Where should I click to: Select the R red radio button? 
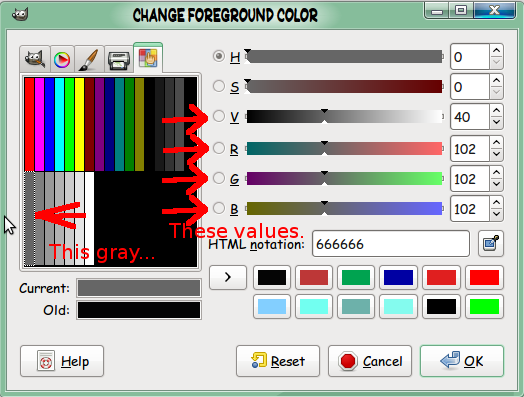click(219, 148)
